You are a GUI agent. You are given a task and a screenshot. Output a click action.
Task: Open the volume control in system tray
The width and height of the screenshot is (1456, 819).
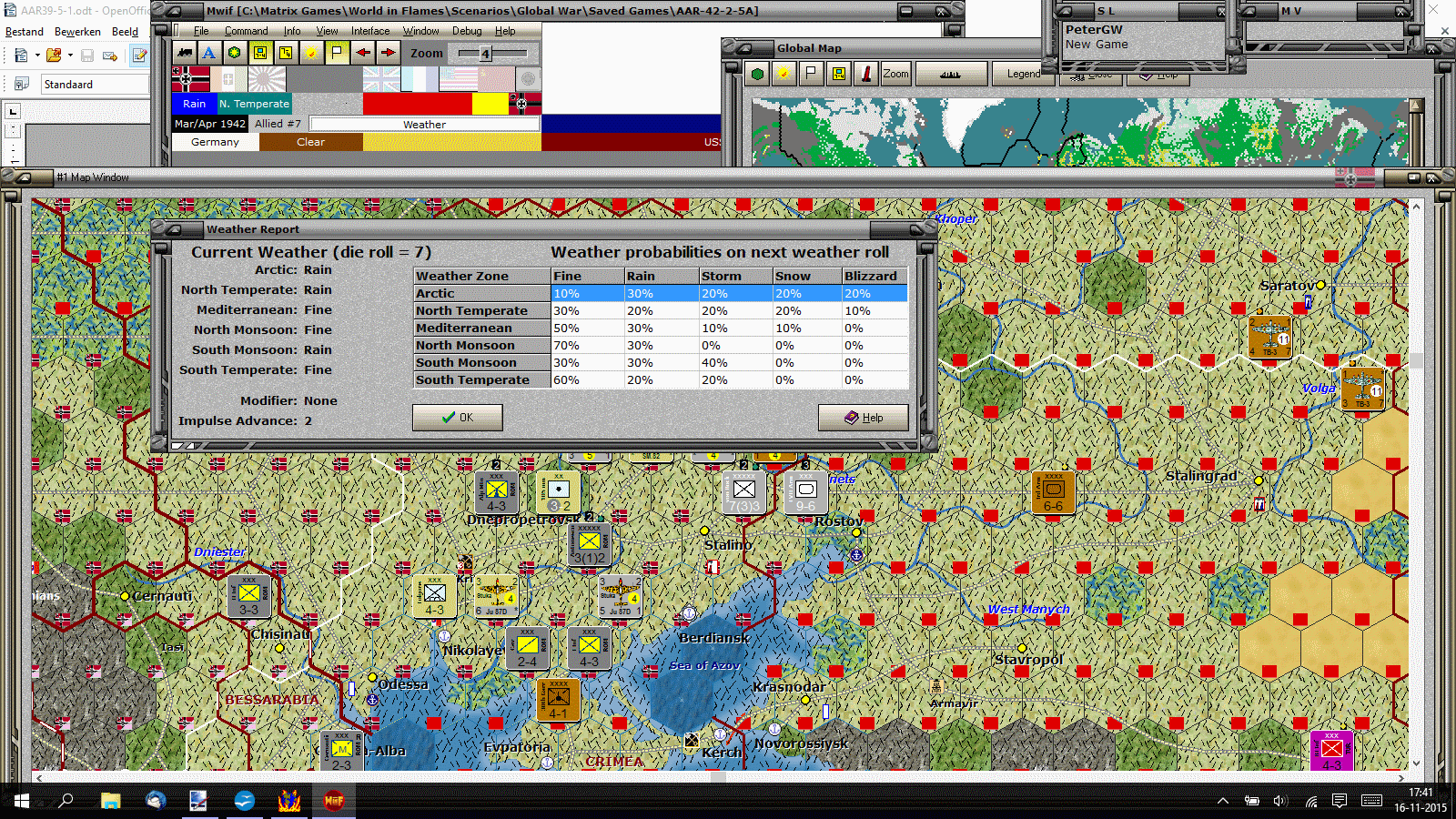(1281, 801)
